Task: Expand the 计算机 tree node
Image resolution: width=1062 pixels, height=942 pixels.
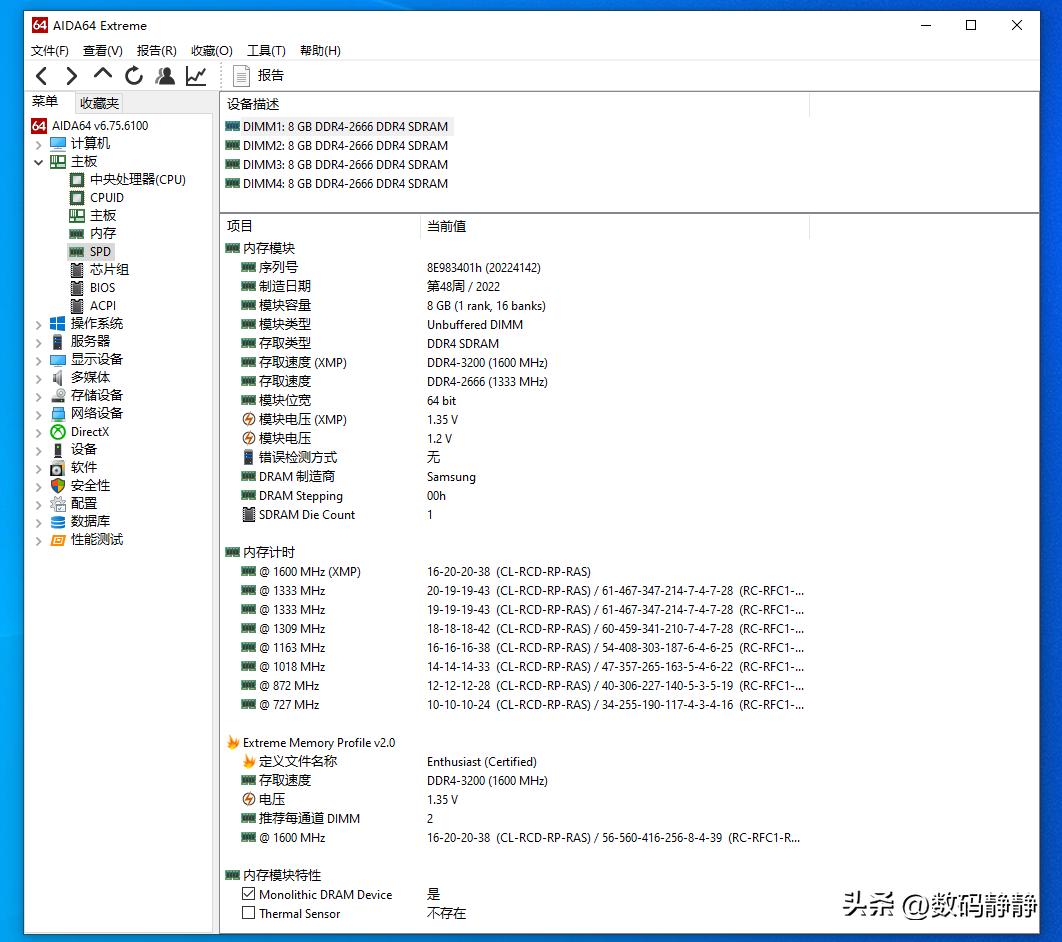Action: [38, 143]
